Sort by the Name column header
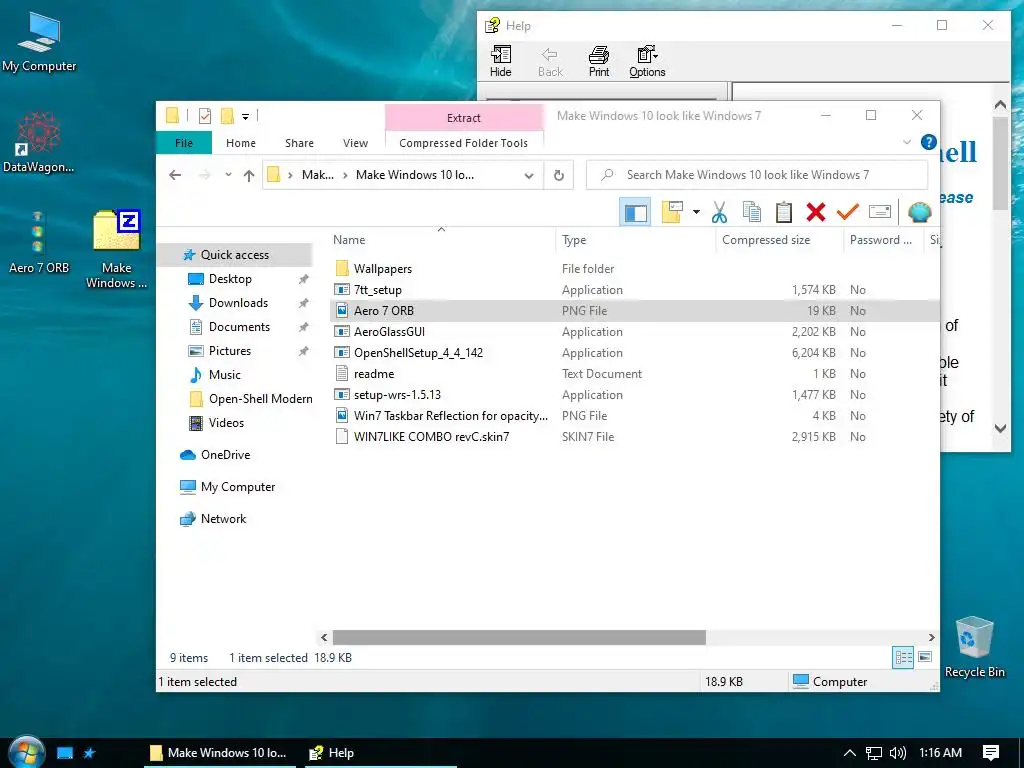This screenshot has width=1024, height=768. (x=349, y=240)
